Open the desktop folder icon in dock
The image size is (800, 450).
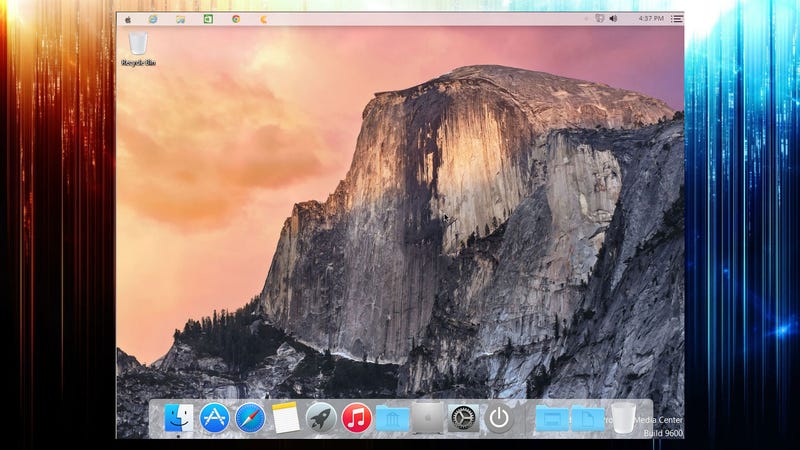coord(552,419)
